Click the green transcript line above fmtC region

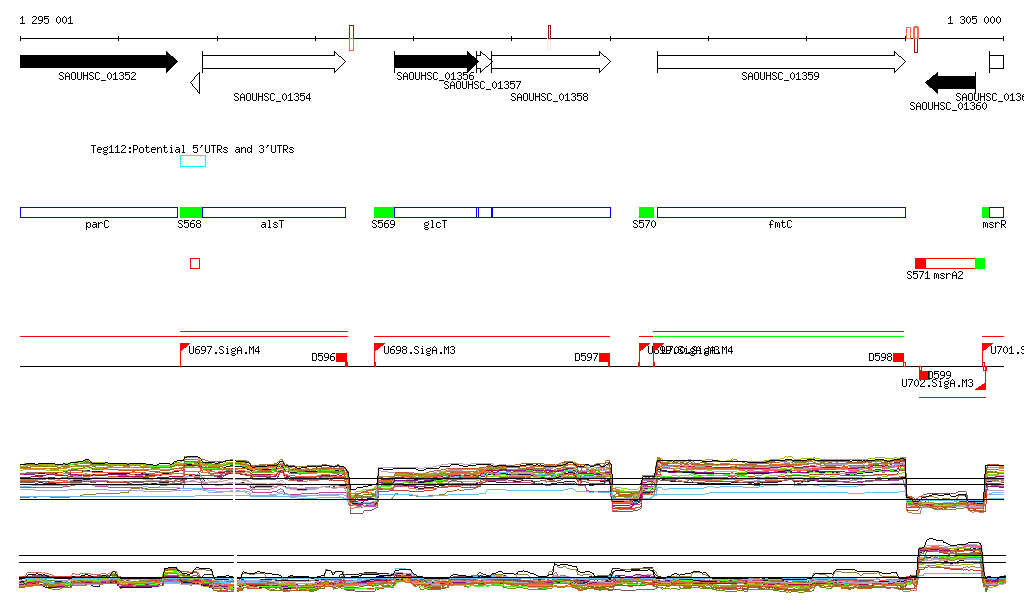778,336
